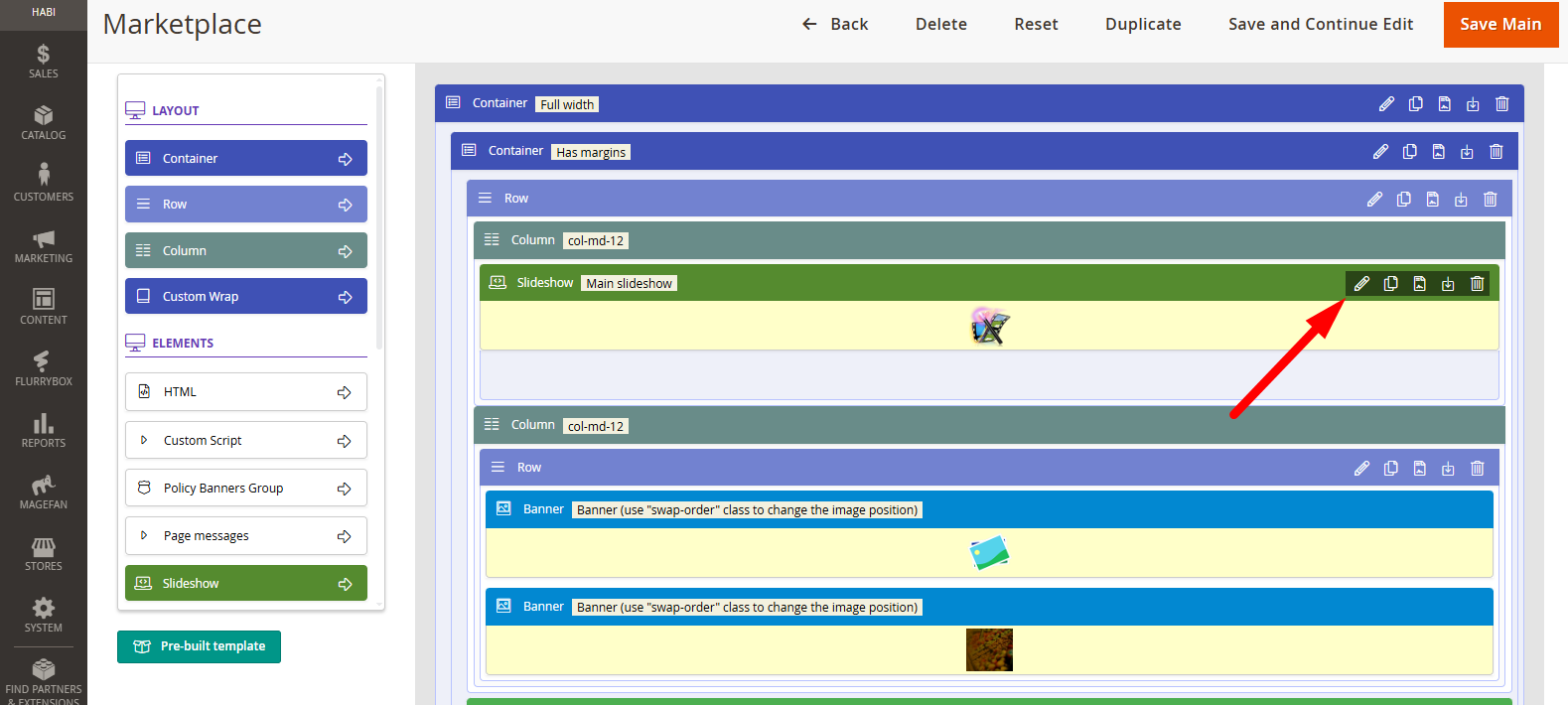Add a Custom Script element
Viewport: 1568px width, 705px height.
coord(246,440)
